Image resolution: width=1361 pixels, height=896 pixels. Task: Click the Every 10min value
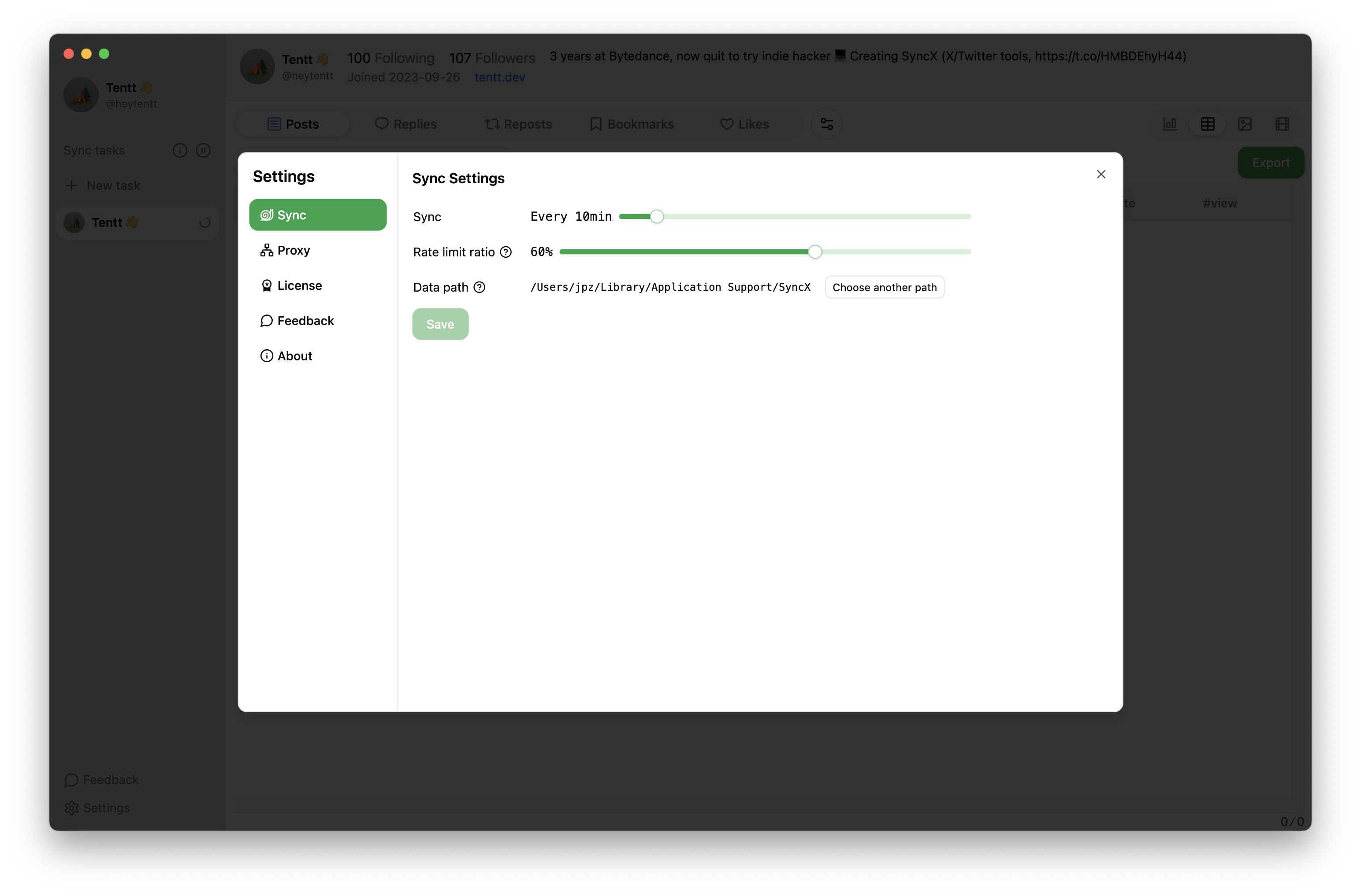point(571,217)
